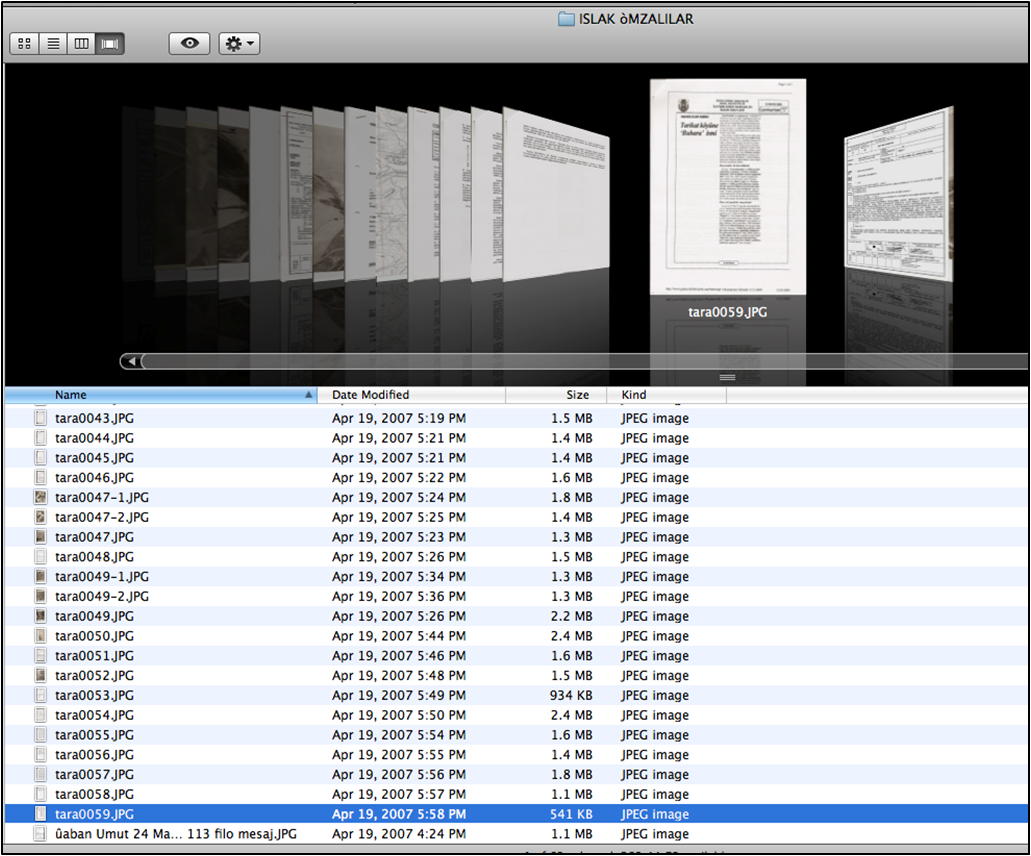Switch to list view mode
The width and height of the screenshot is (1031, 856).
pos(53,44)
